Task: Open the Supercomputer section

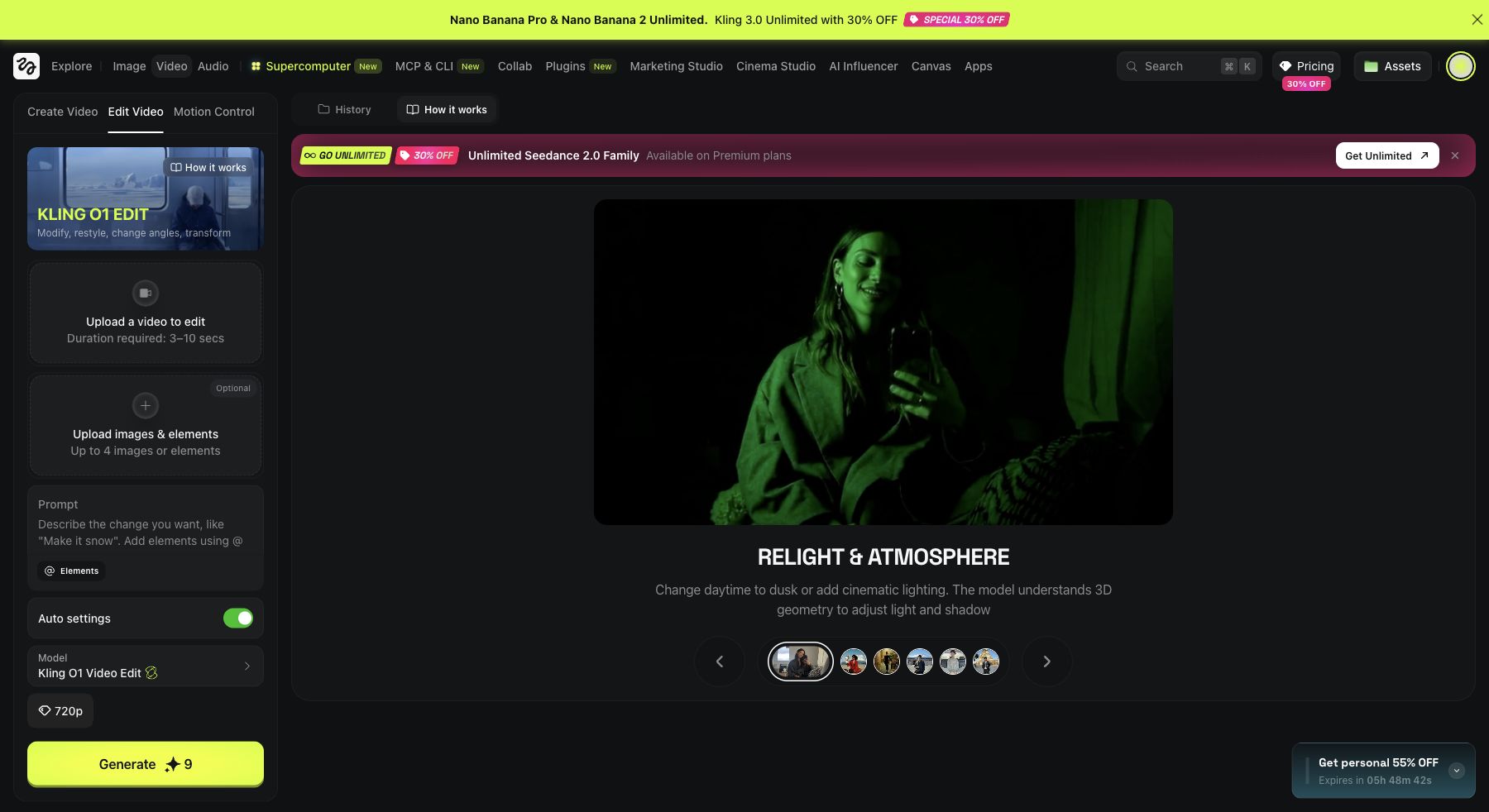Action: [x=315, y=66]
